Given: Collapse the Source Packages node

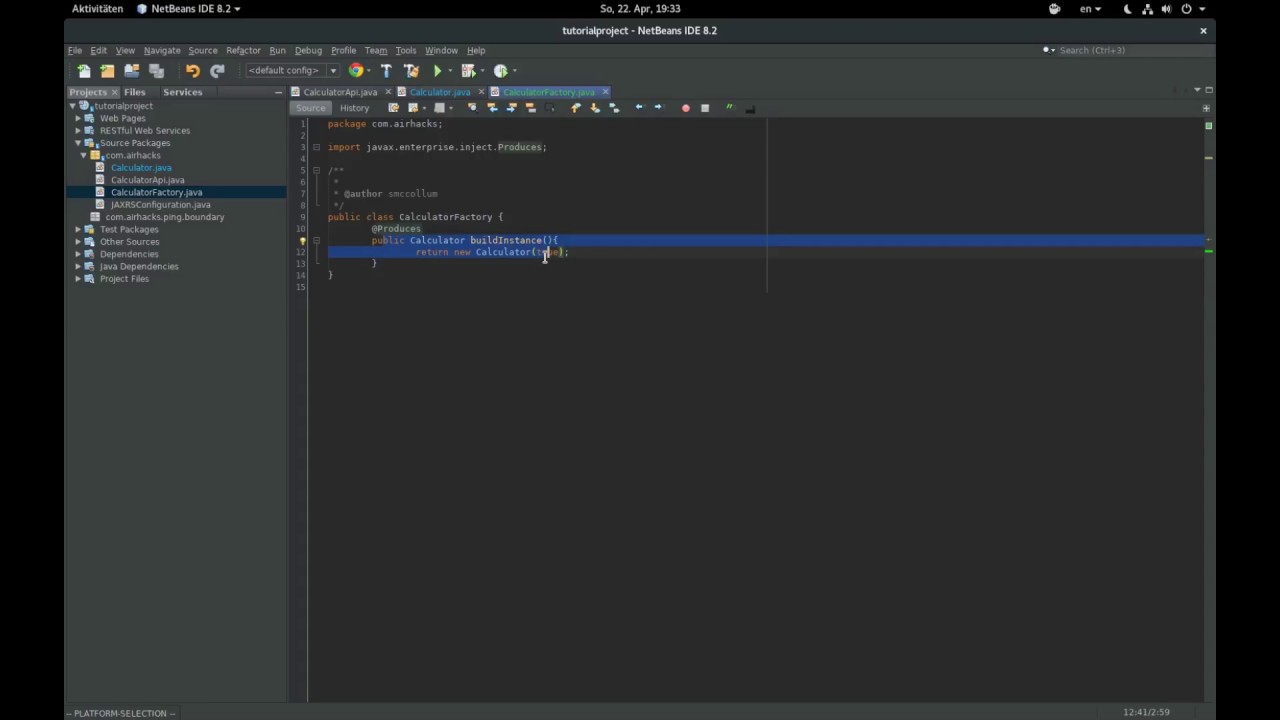Looking at the screenshot, I should [x=78, y=143].
